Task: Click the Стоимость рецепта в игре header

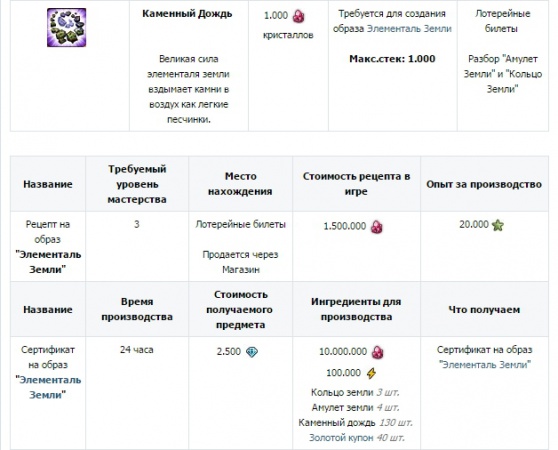Action: (356, 184)
